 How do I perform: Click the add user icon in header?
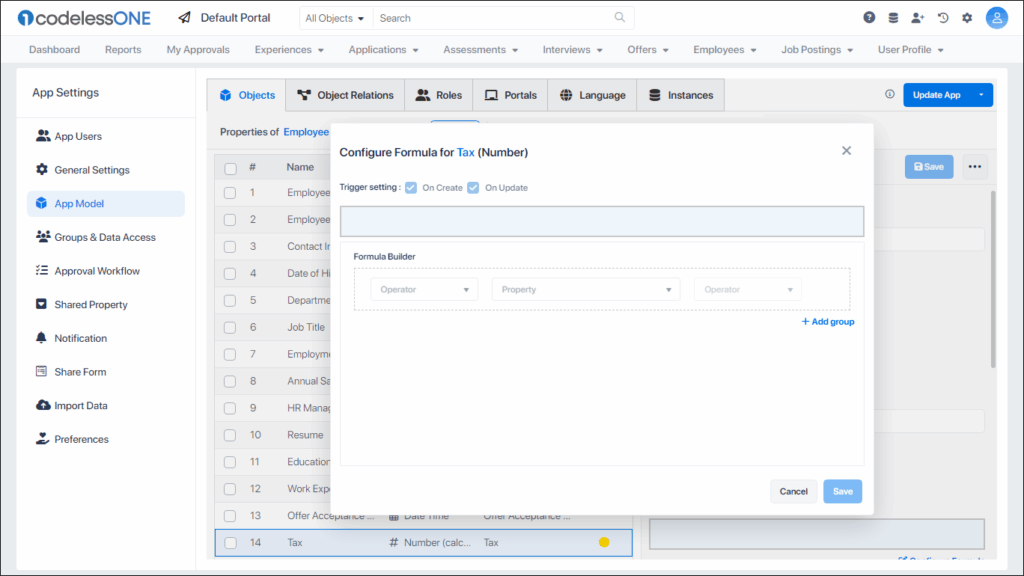(918, 18)
